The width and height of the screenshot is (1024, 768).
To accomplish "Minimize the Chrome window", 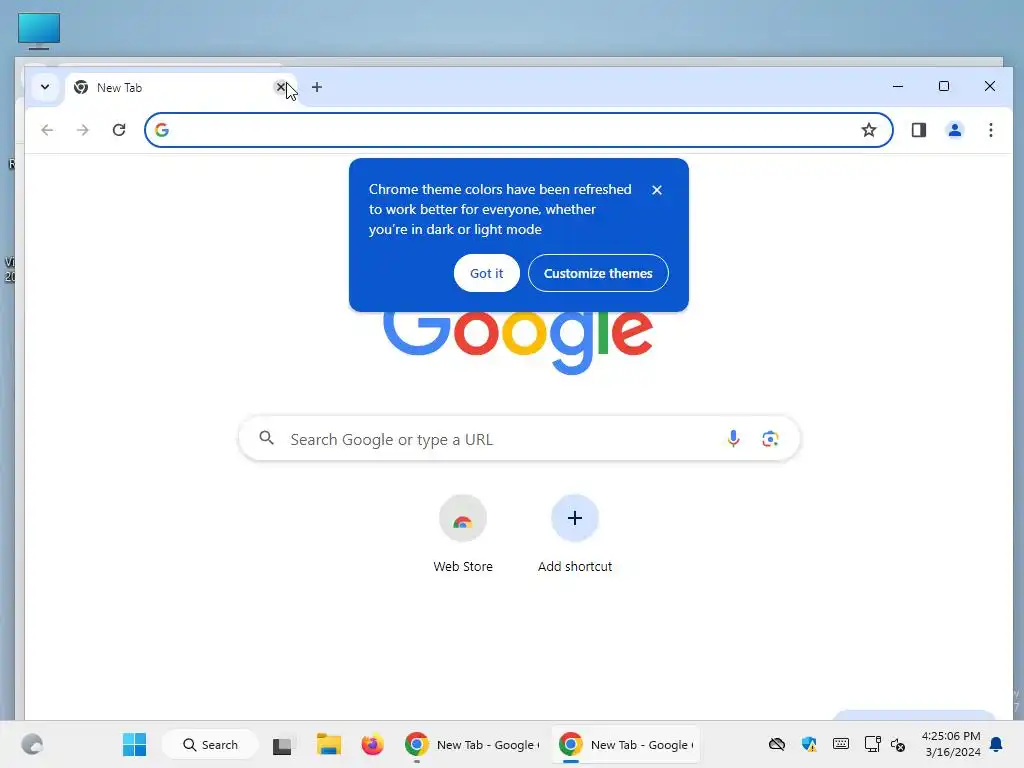I will pyautogui.click(x=898, y=86).
